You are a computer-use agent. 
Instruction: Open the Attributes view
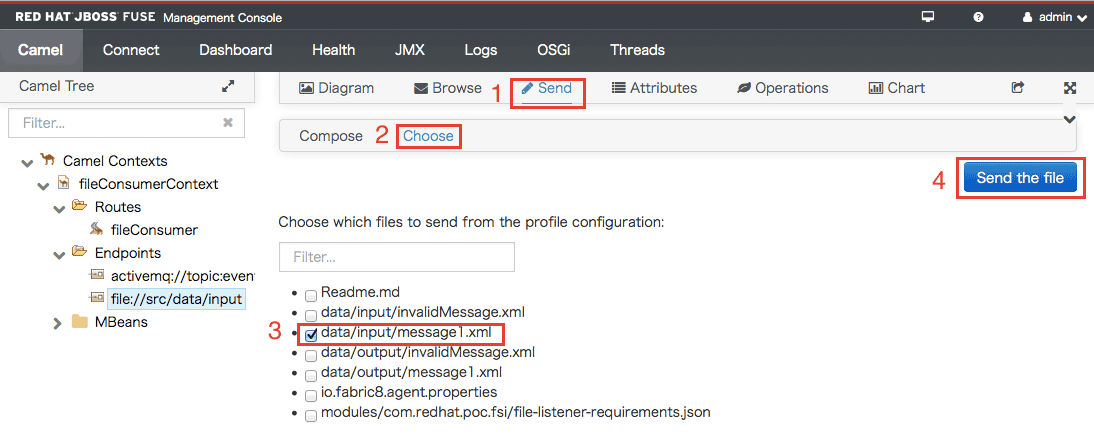(654, 88)
